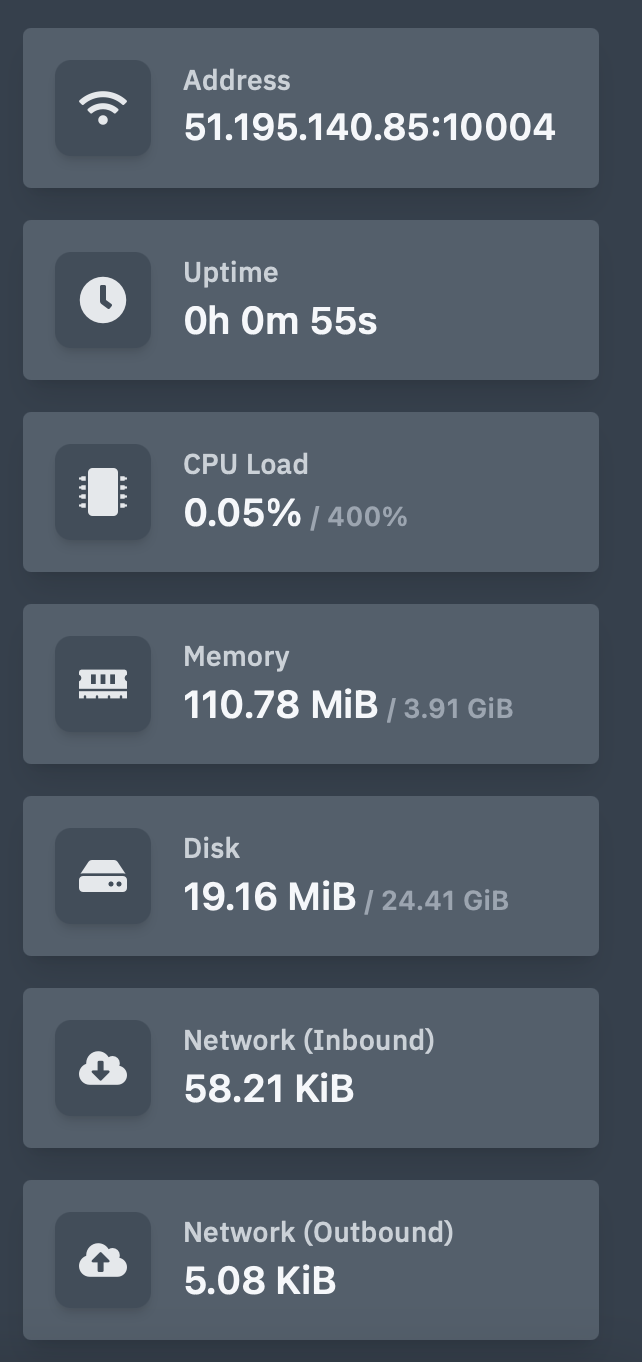The image size is (642, 1362).
Task: Click the Inbound cloud download icon
Action: pos(103,1068)
